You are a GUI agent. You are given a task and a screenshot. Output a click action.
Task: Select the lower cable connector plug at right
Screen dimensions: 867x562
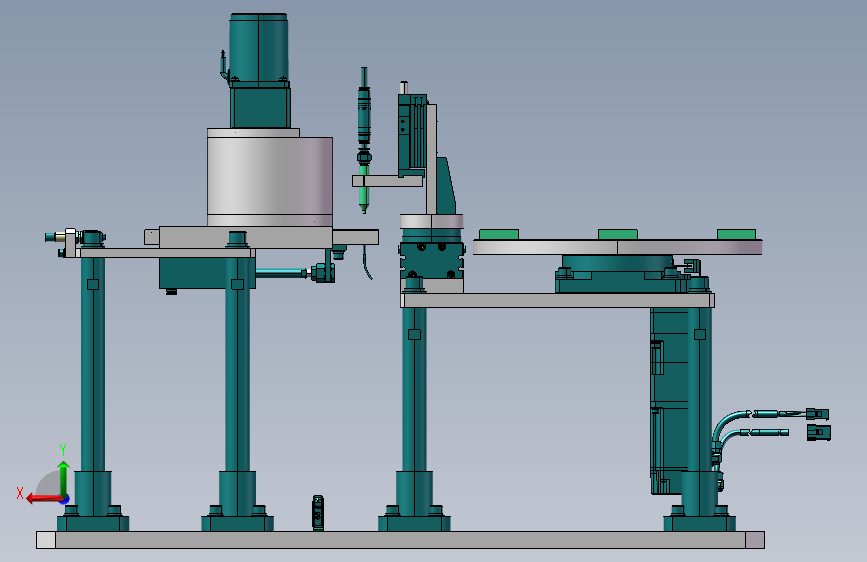click(x=819, y=432)
